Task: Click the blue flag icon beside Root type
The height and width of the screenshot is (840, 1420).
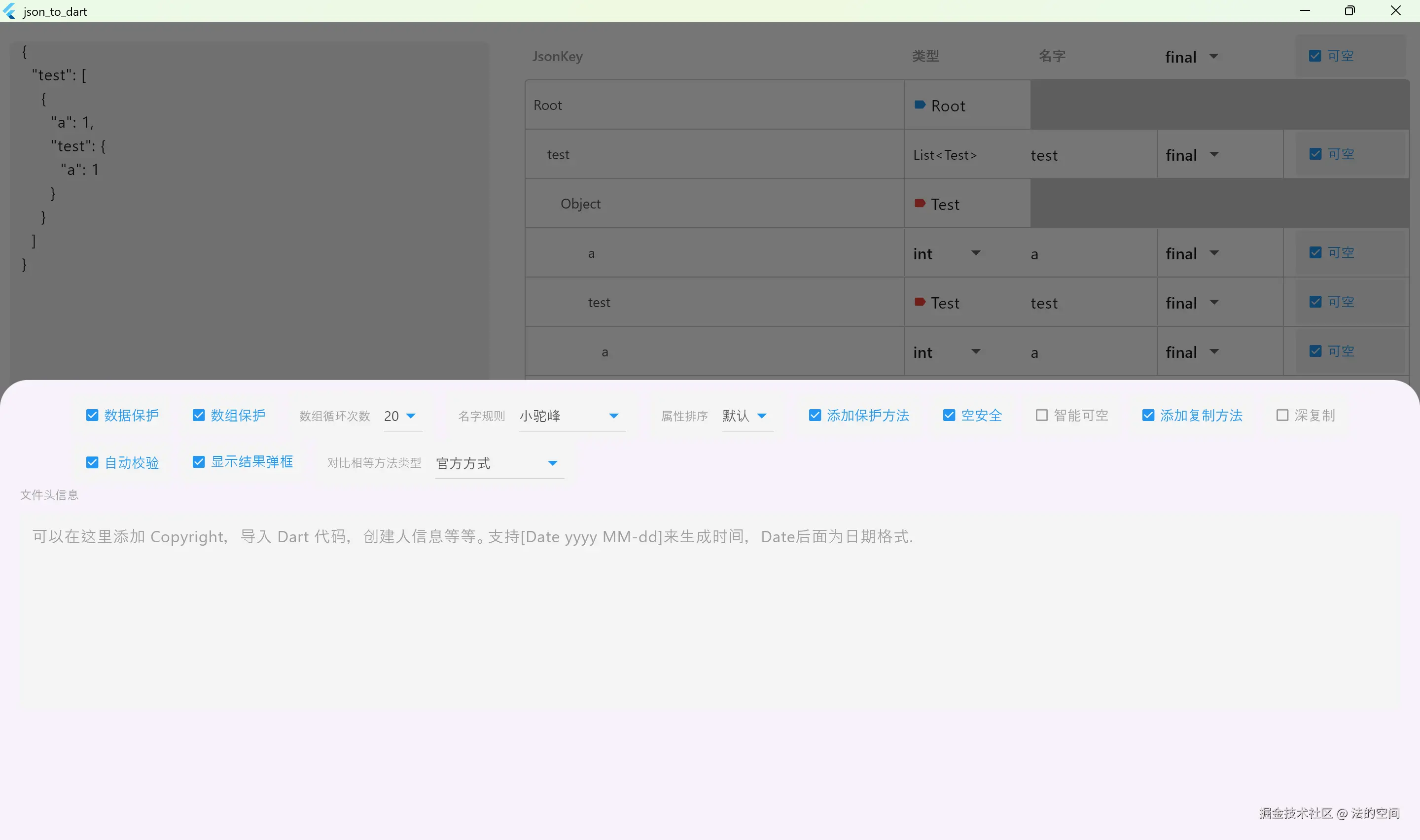Action: 919,105
